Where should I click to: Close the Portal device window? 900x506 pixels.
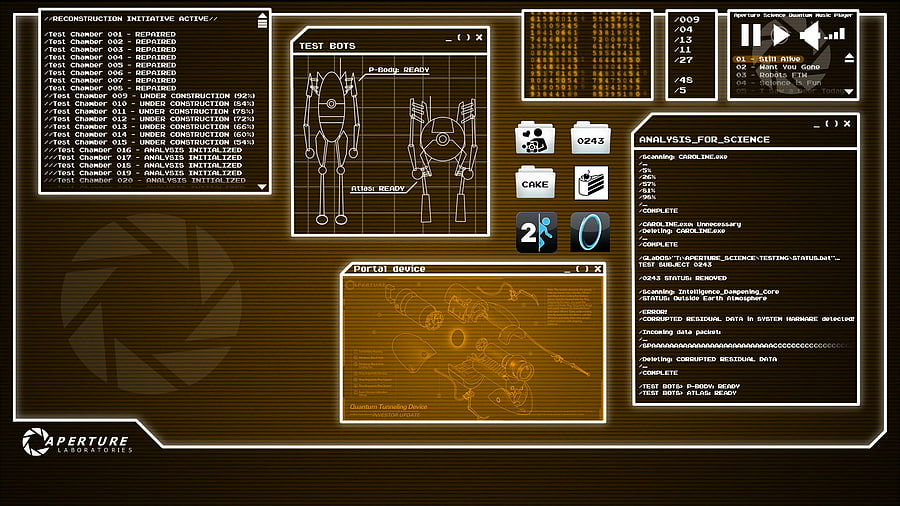[x=598, y=268]
